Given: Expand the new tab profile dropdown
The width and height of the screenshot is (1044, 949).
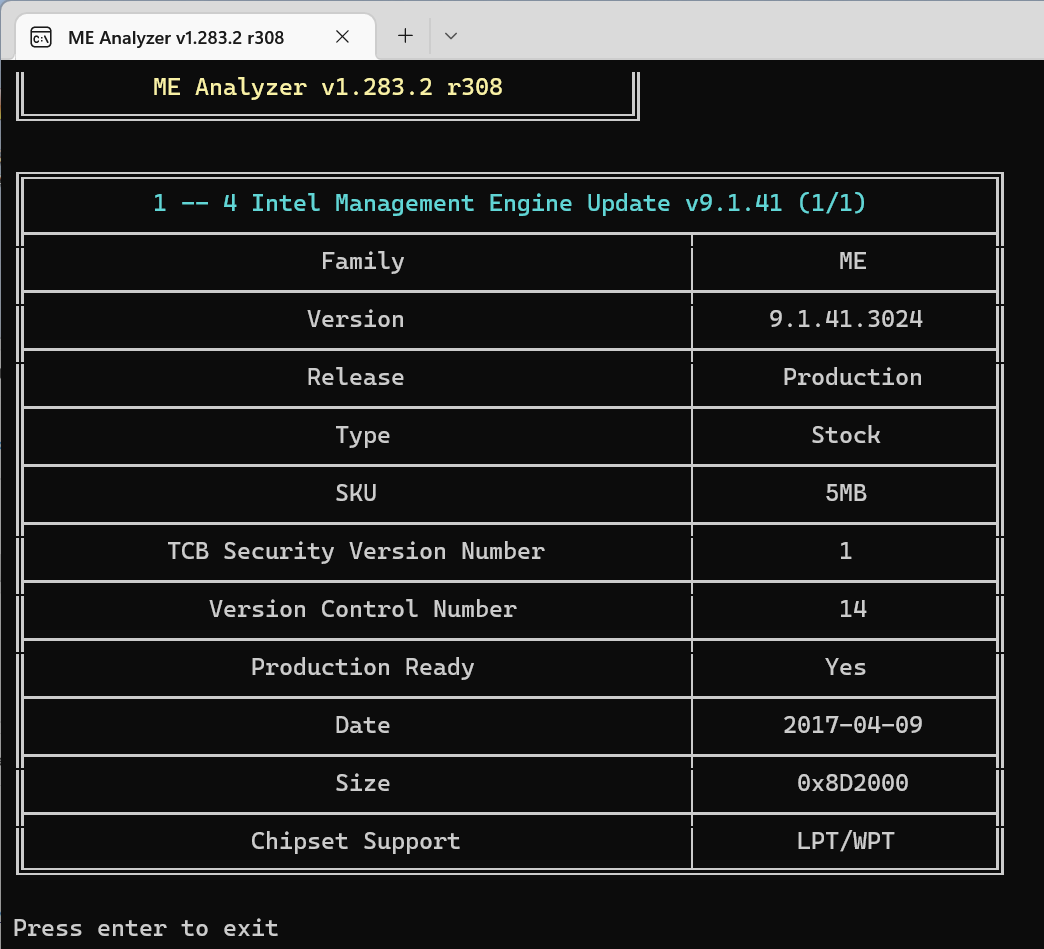Looking at the screenshot, I should point(451,36).
